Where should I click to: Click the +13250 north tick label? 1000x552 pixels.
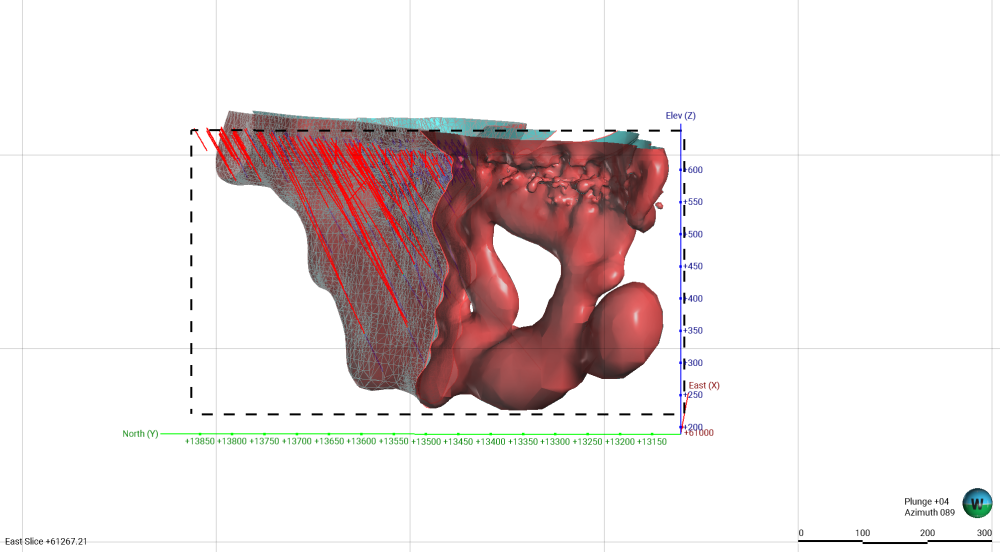point(587,442)
